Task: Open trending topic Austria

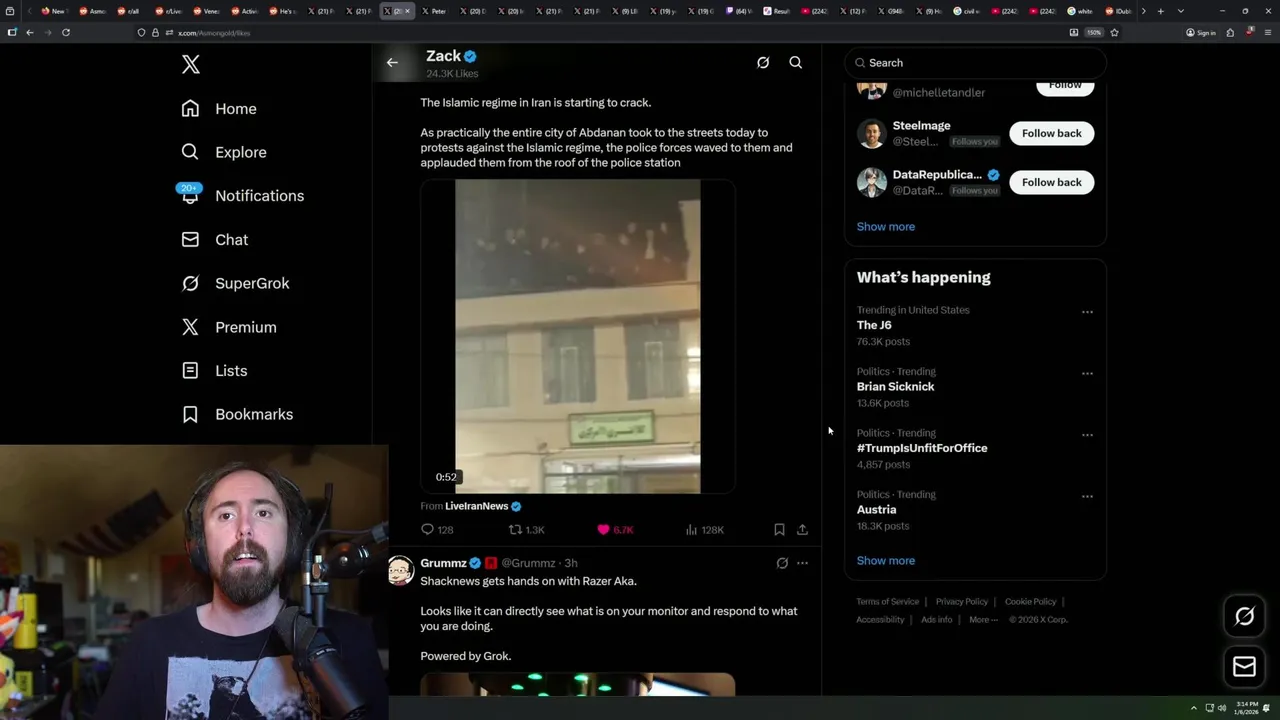Action: [877, 510]
